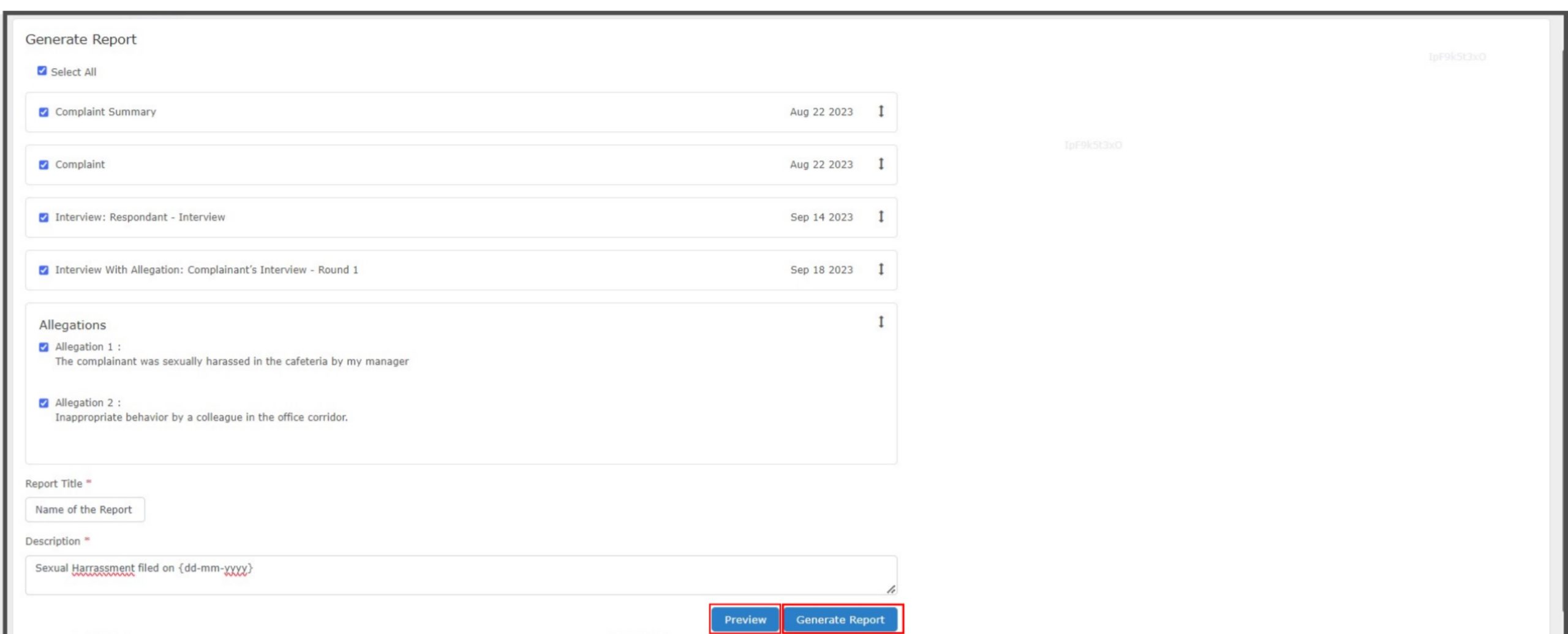The image size is (1568, 634).
Task: Uncheck Allegation 1 checkbox
Action: [43, 347]
